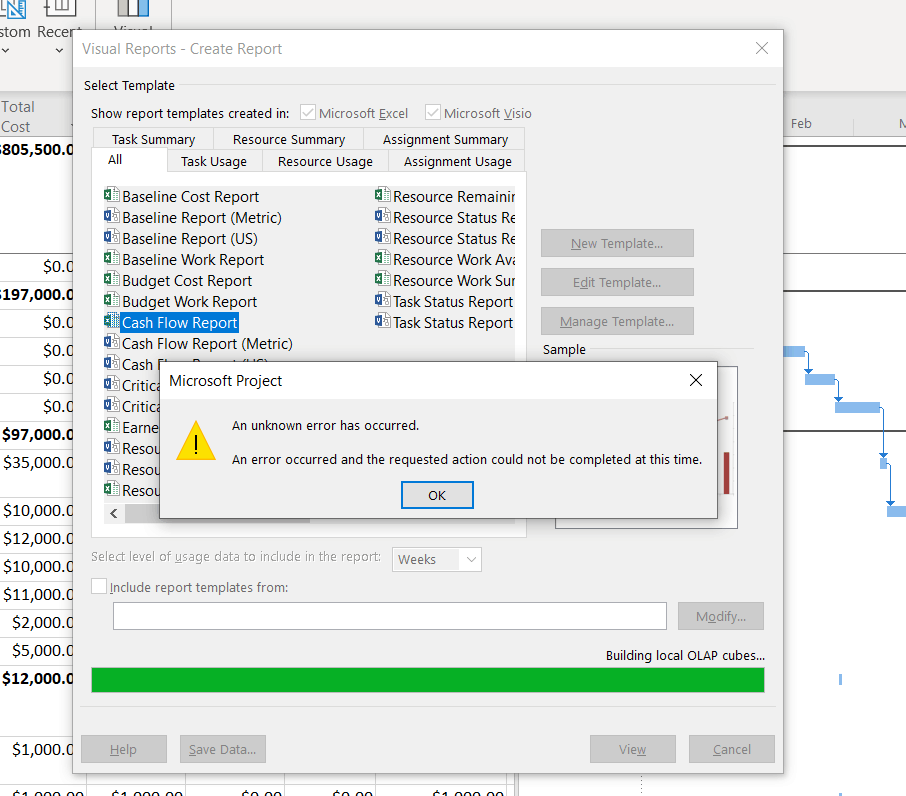Click the Edit Template... button
This screenshot has height=796, width=906.
[x=617, y=282]
